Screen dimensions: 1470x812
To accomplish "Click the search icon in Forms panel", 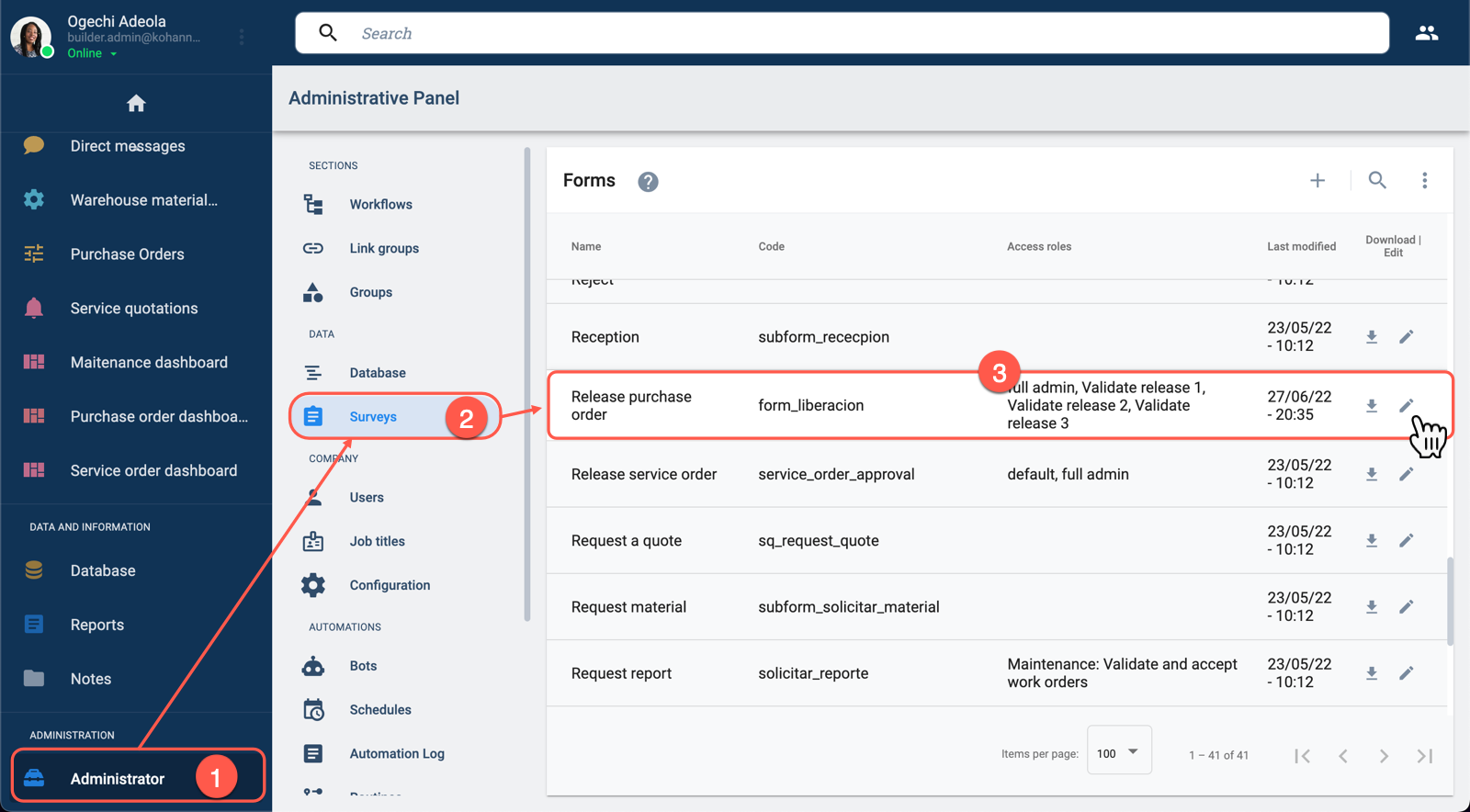I will (1376, 181).
